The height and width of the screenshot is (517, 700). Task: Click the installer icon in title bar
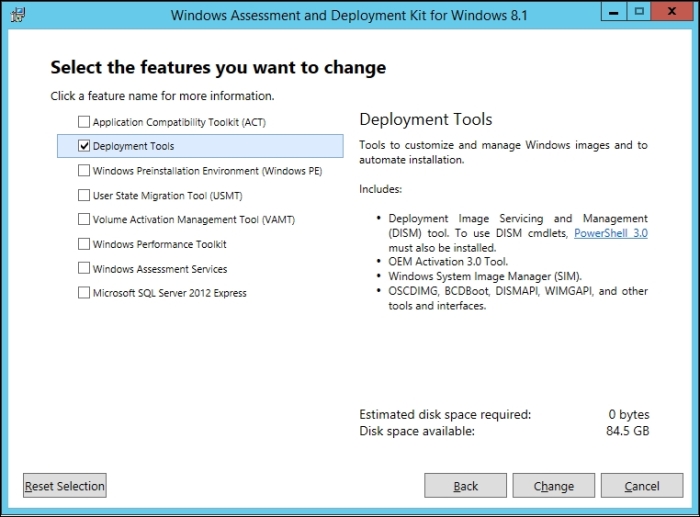(18, 15)
